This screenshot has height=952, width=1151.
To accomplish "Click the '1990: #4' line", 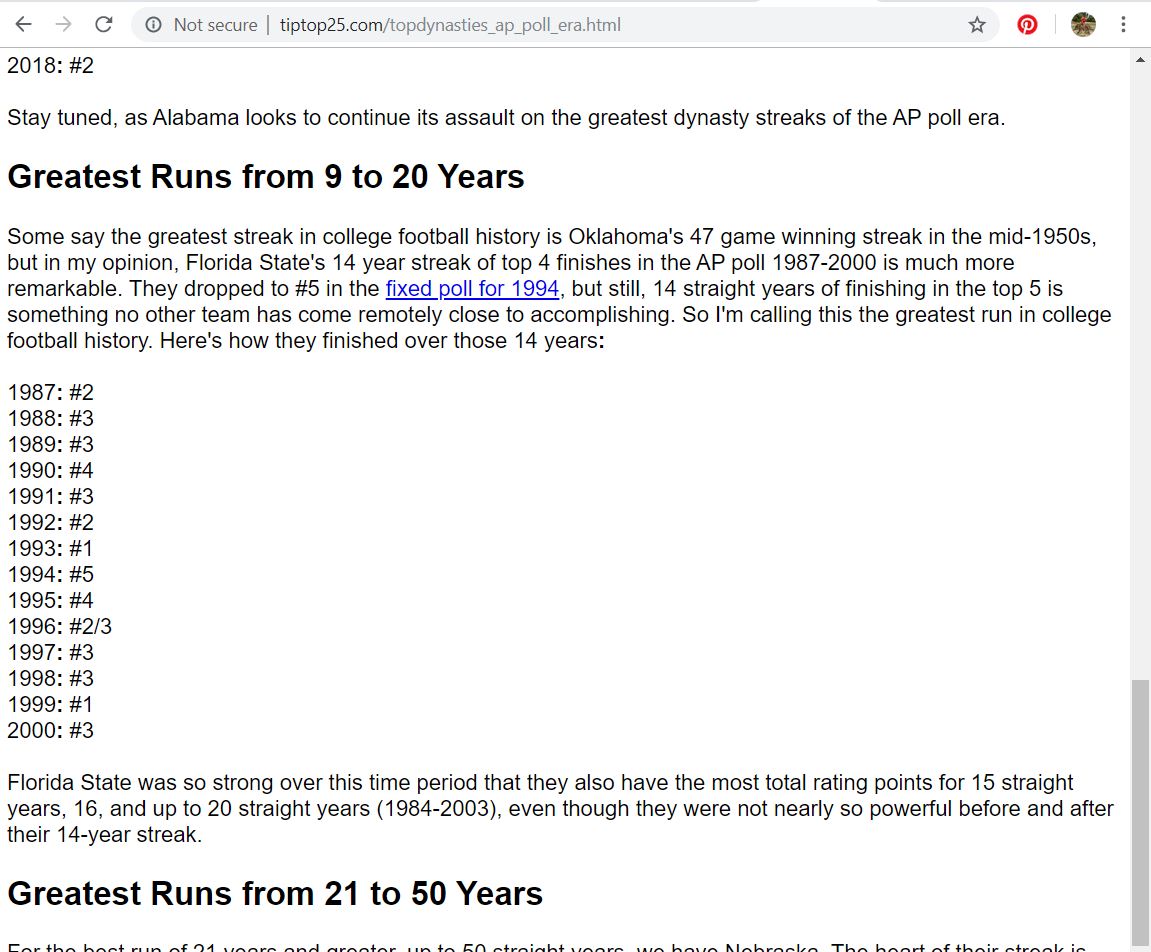I will click(x=51, y=470).
